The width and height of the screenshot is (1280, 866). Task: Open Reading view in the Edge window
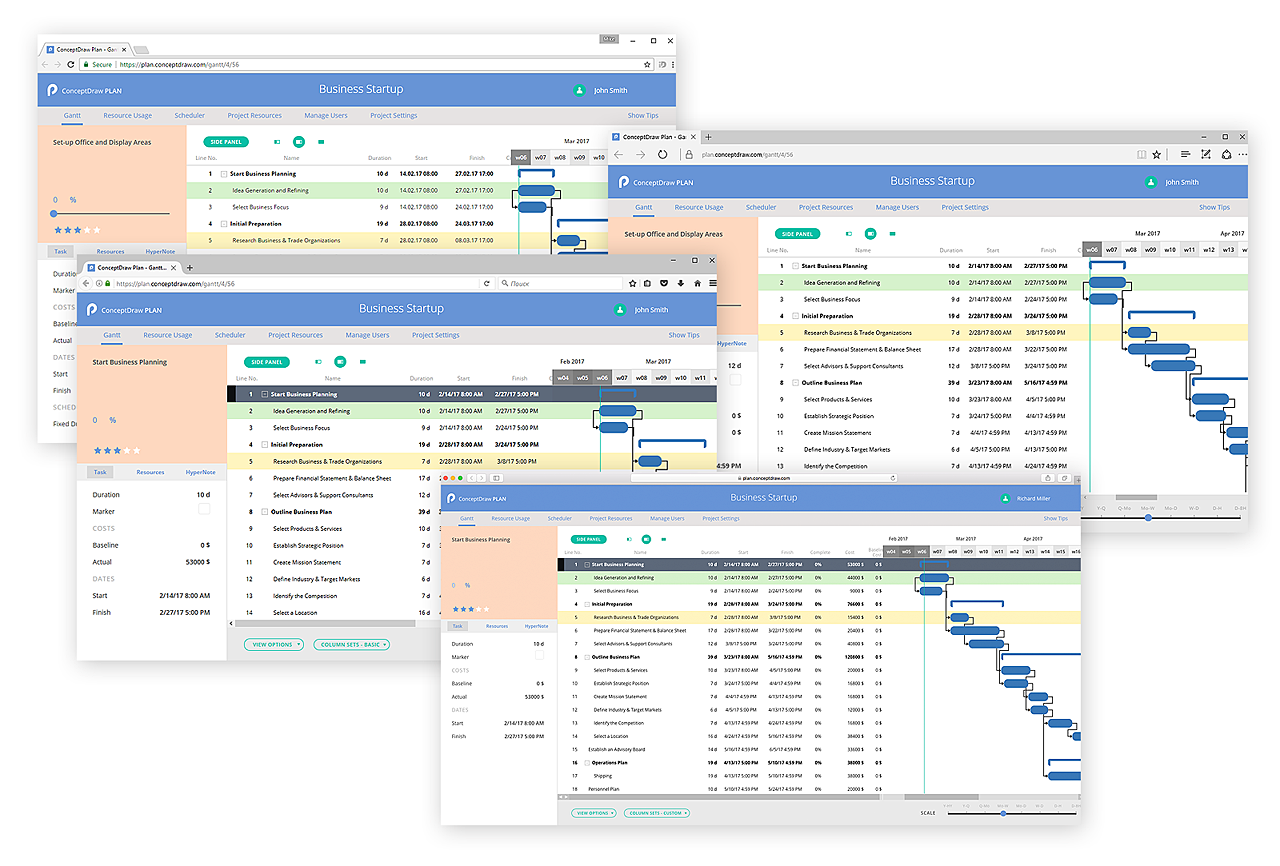click(1141, 155)
